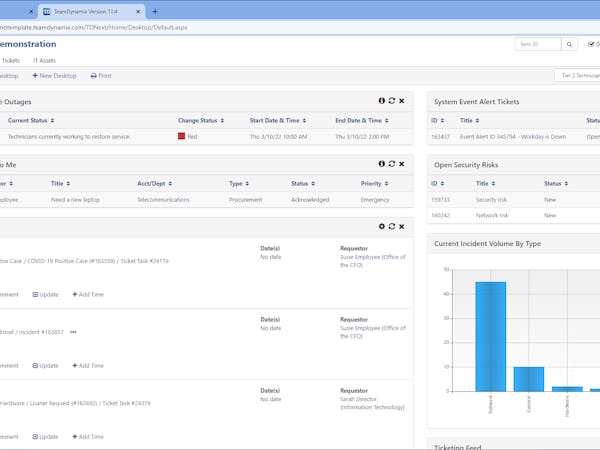Image resolution: width=600 pixels, height=450 pixels.
Task: Sort Open Security Risks by ID
Action: (437, 184)
